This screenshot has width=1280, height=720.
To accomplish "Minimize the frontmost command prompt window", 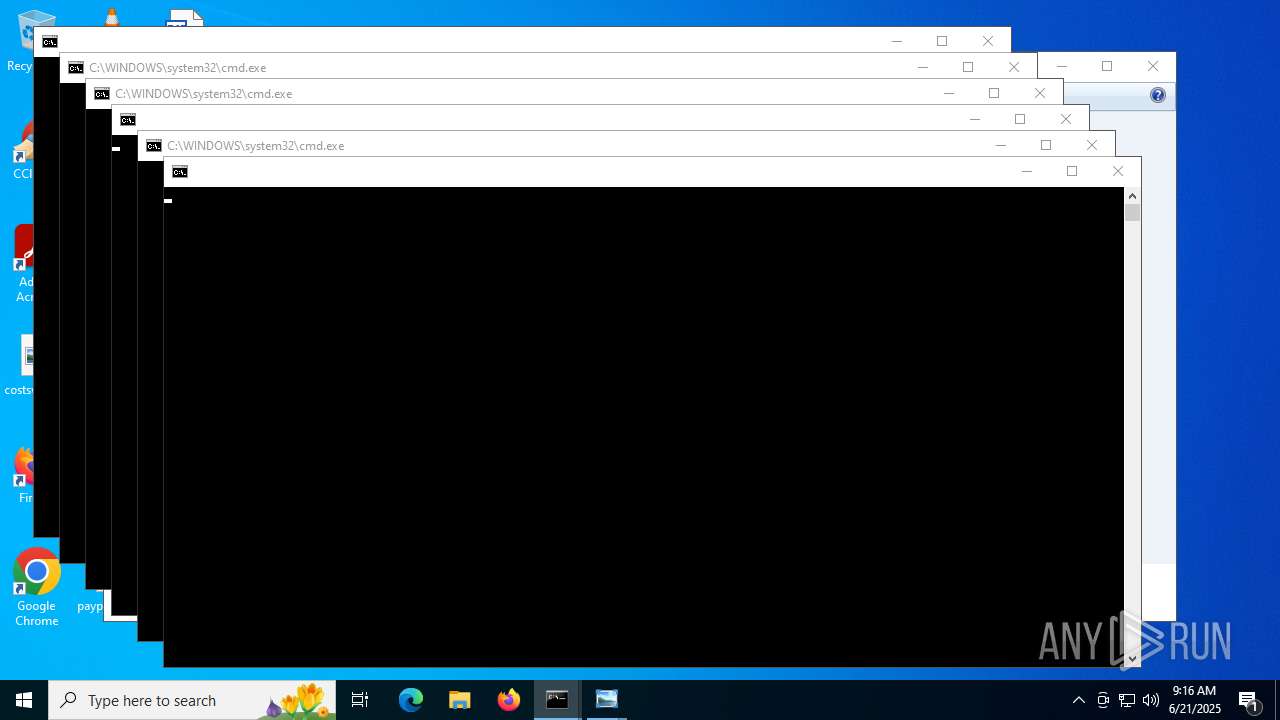I will (1026, 172).
